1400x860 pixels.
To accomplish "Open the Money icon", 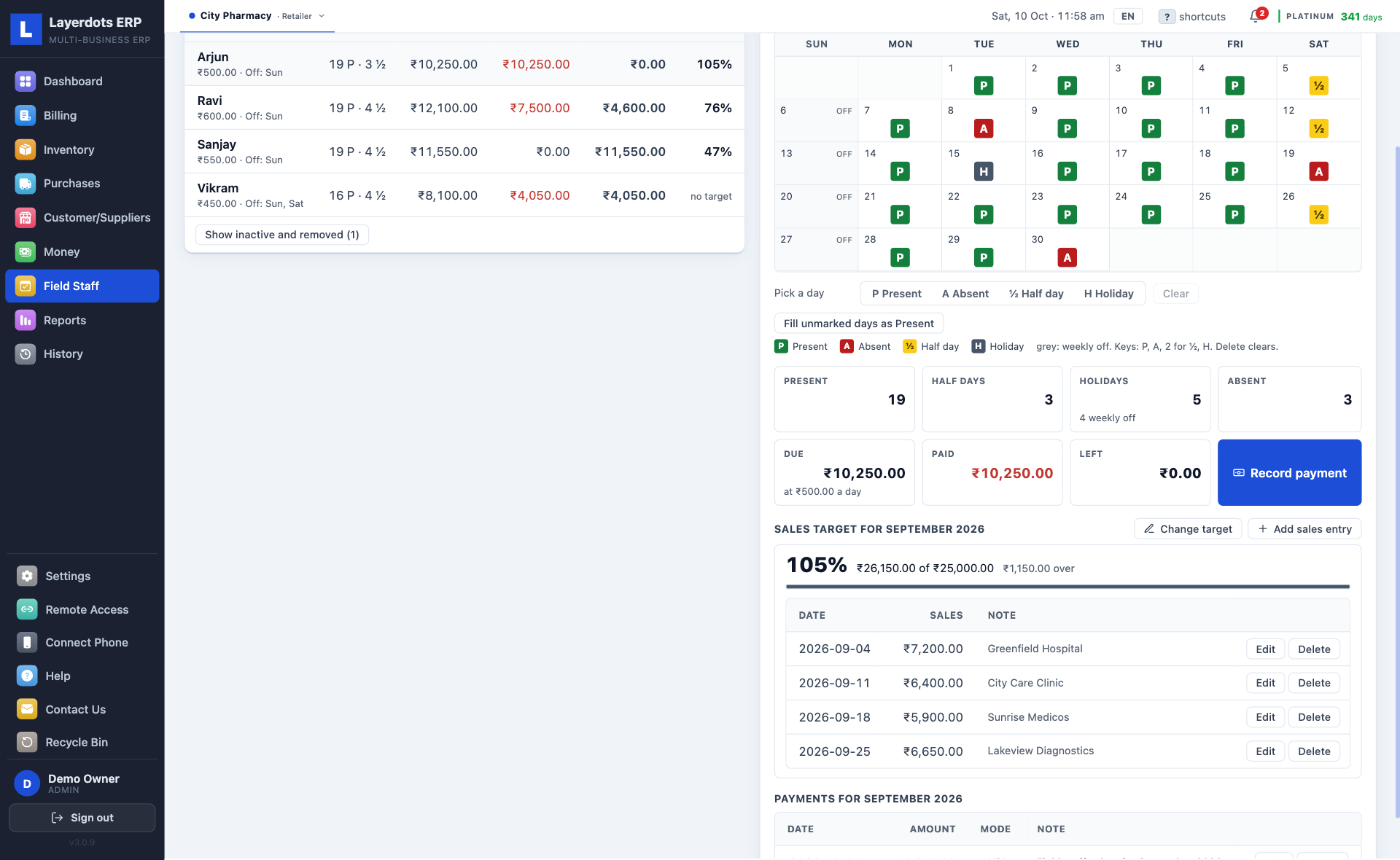I will point(26,251).
